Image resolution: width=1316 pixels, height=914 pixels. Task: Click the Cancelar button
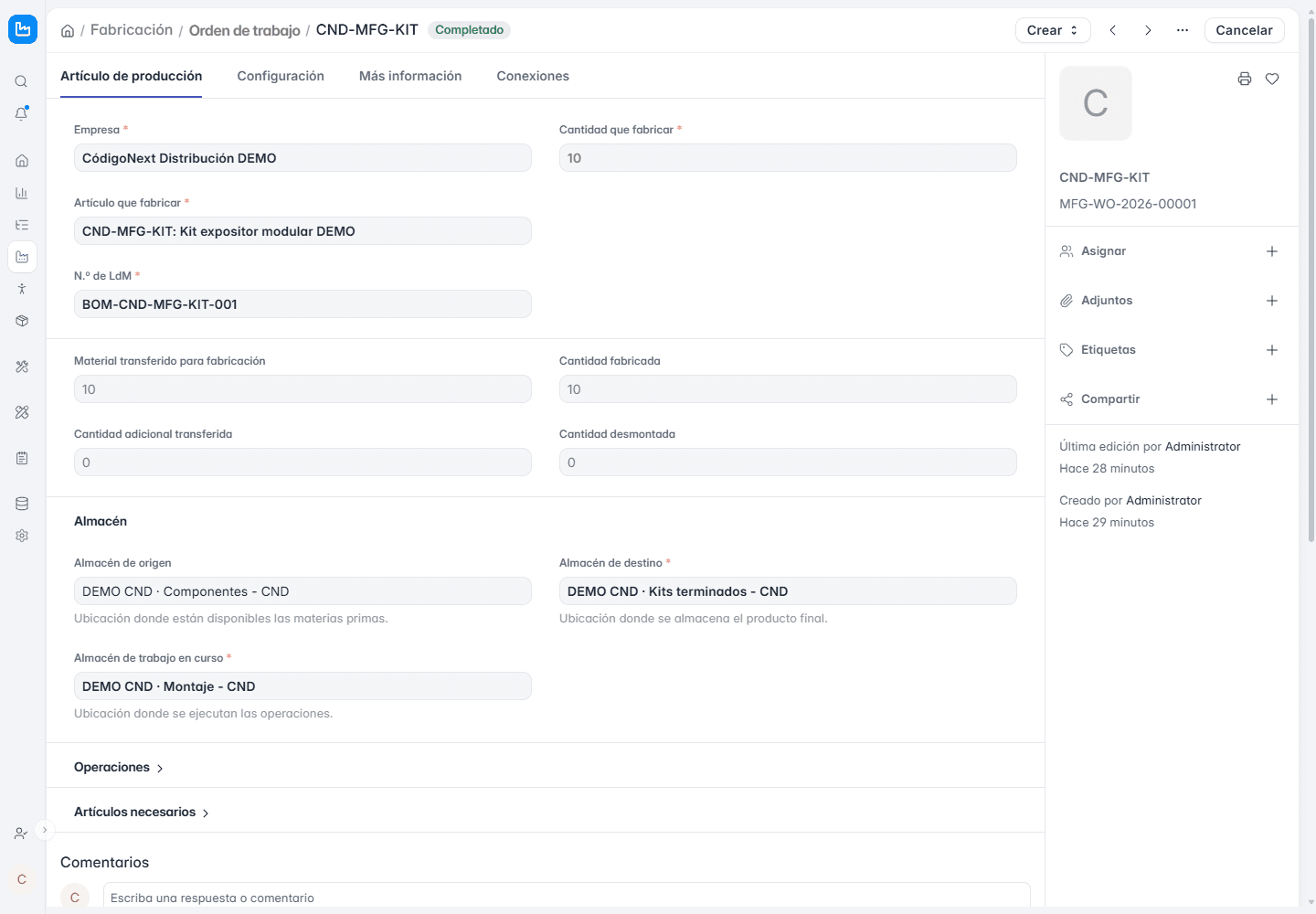[x=1244, y=30]
